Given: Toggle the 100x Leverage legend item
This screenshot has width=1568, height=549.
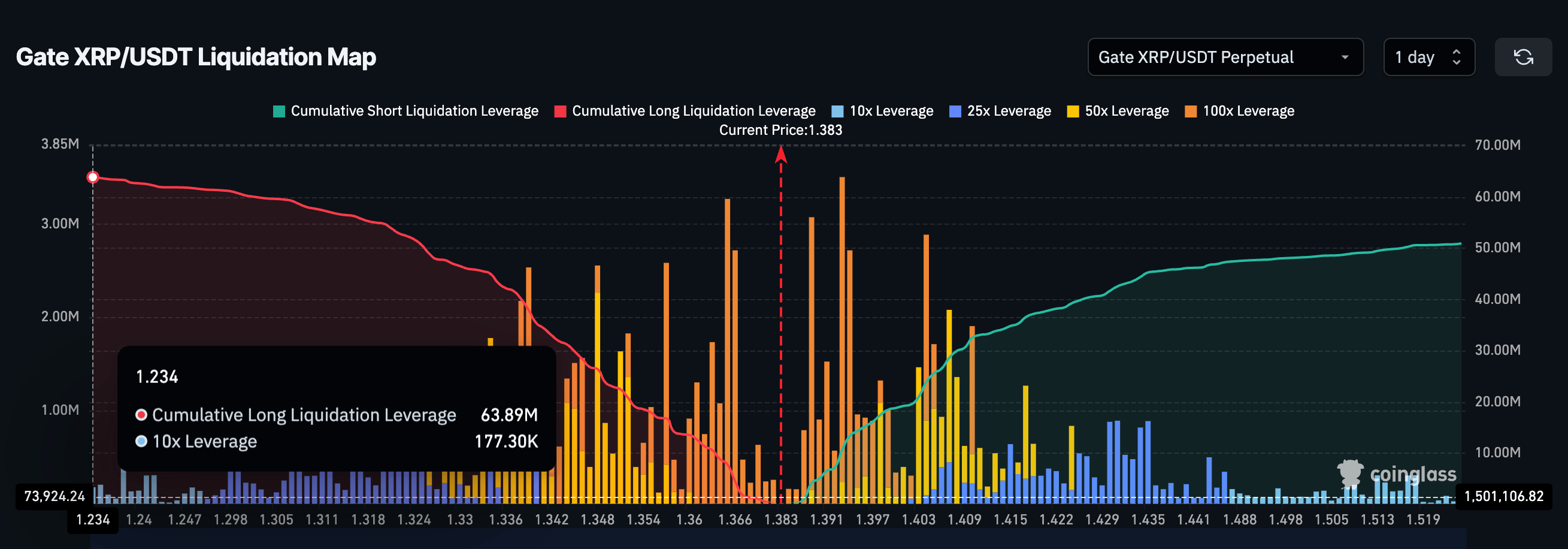Looking at the screenshot, I should pyautogui.click(x=1240, y=111).
